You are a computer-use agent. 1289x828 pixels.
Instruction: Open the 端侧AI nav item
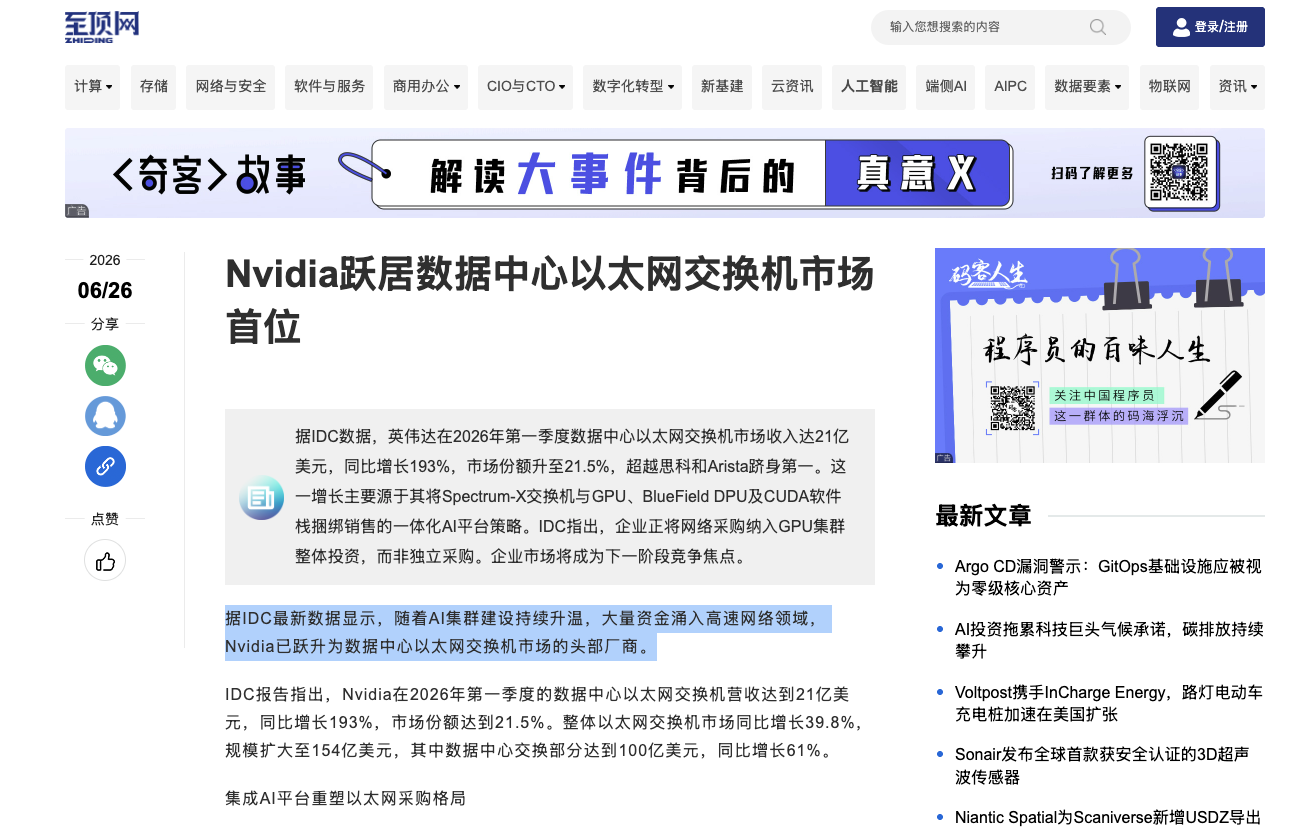click(x=946, y=87)
